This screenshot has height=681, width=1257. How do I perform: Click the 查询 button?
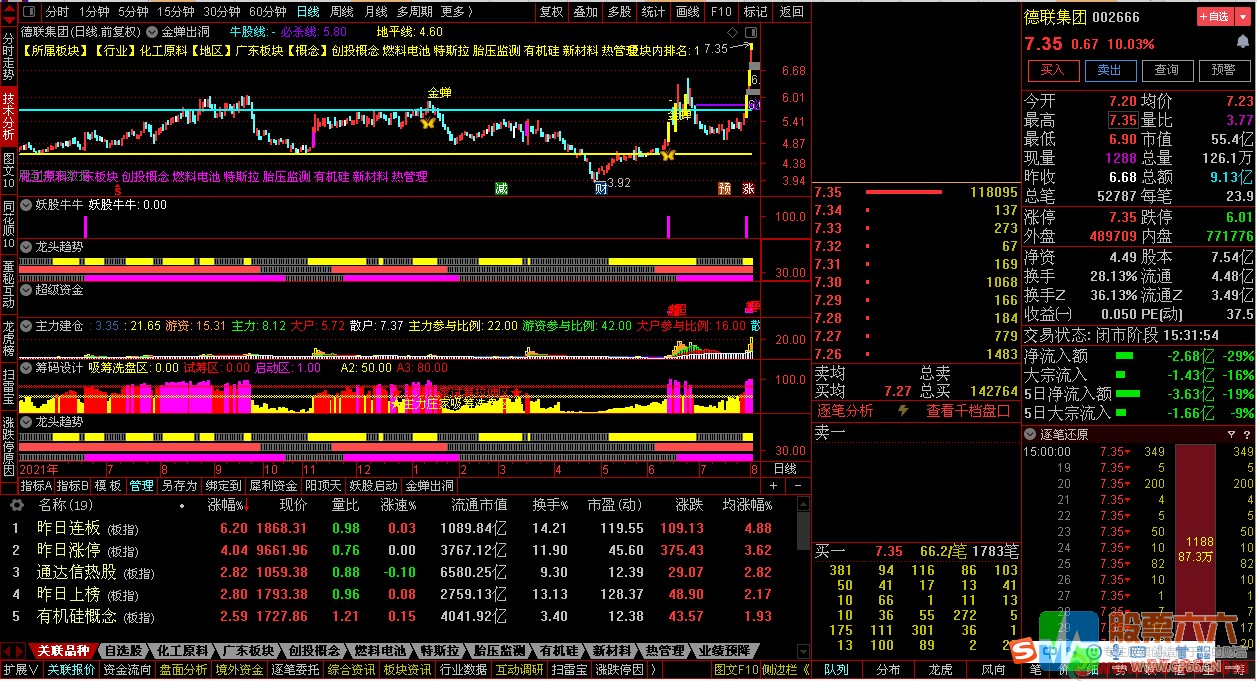click(x=1166, y=70)
